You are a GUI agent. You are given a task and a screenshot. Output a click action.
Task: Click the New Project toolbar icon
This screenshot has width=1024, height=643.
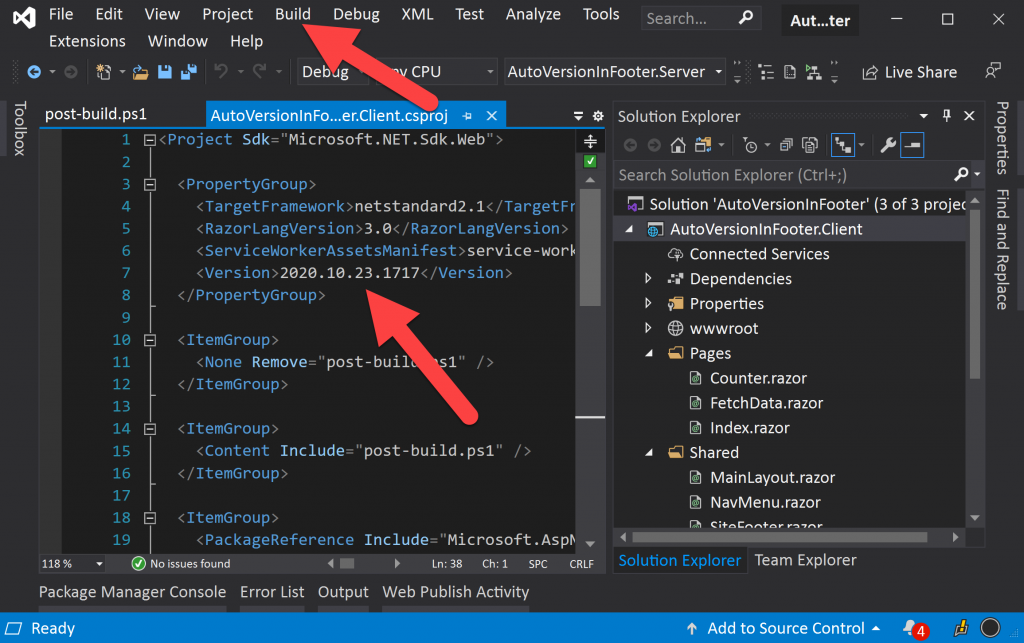[x=103, y=72]
